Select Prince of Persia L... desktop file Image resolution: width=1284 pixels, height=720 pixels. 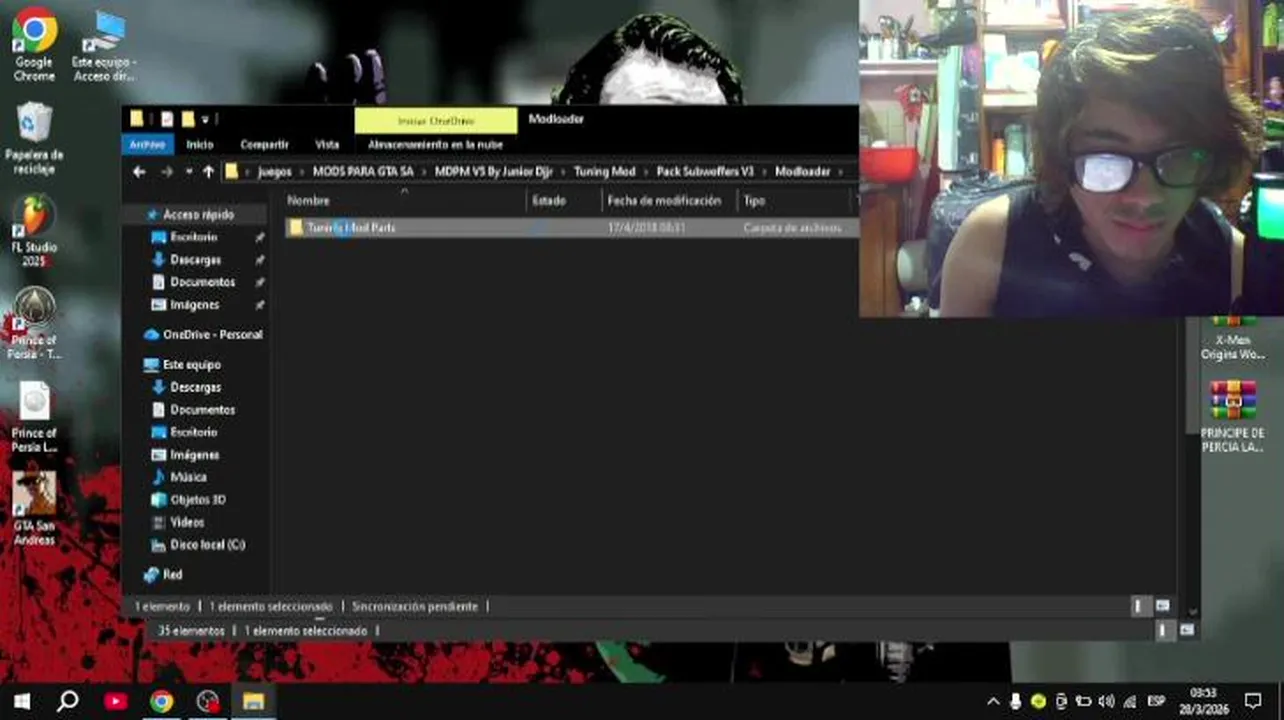click(x=34, y=417)
